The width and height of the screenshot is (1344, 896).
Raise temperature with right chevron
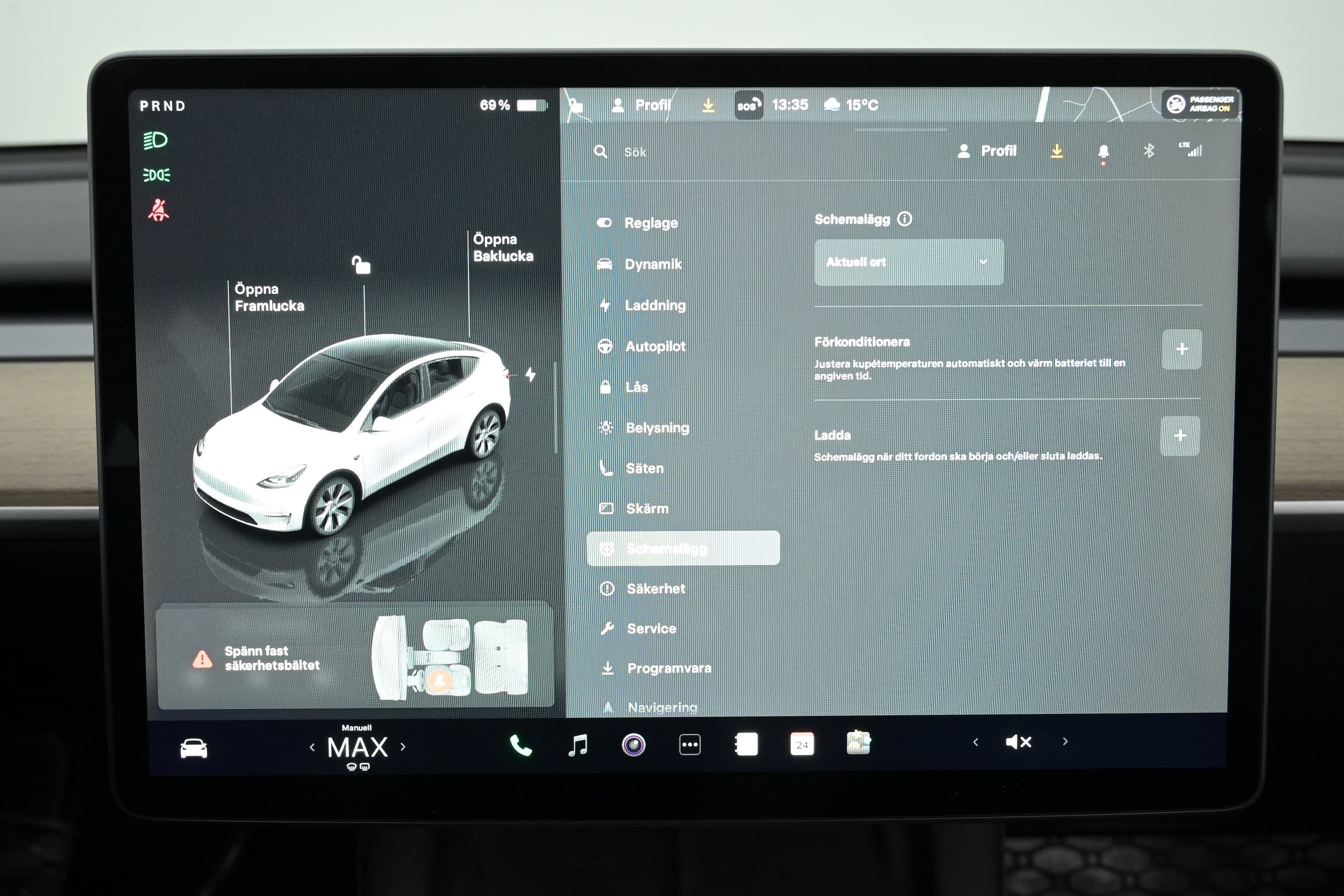403,746
